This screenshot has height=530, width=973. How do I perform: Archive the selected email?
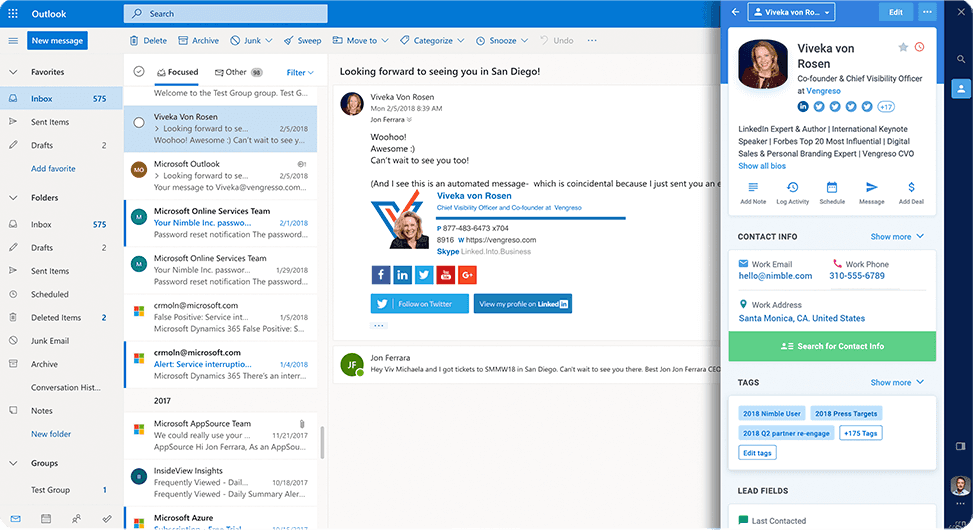coord(199,40)
